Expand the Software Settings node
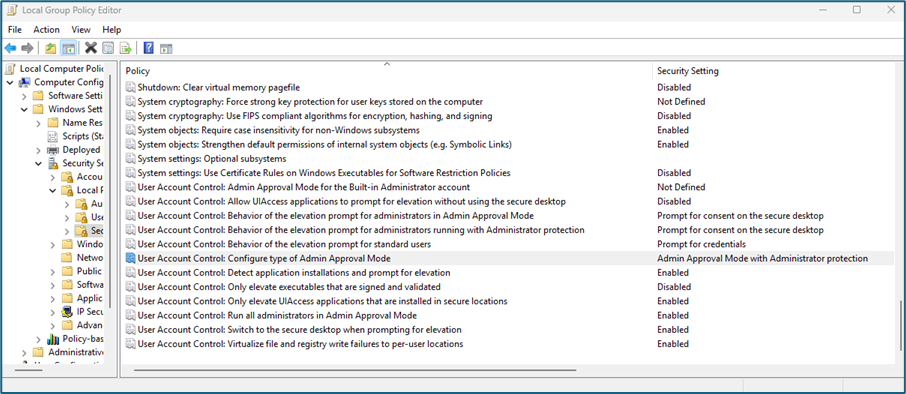 24,96
